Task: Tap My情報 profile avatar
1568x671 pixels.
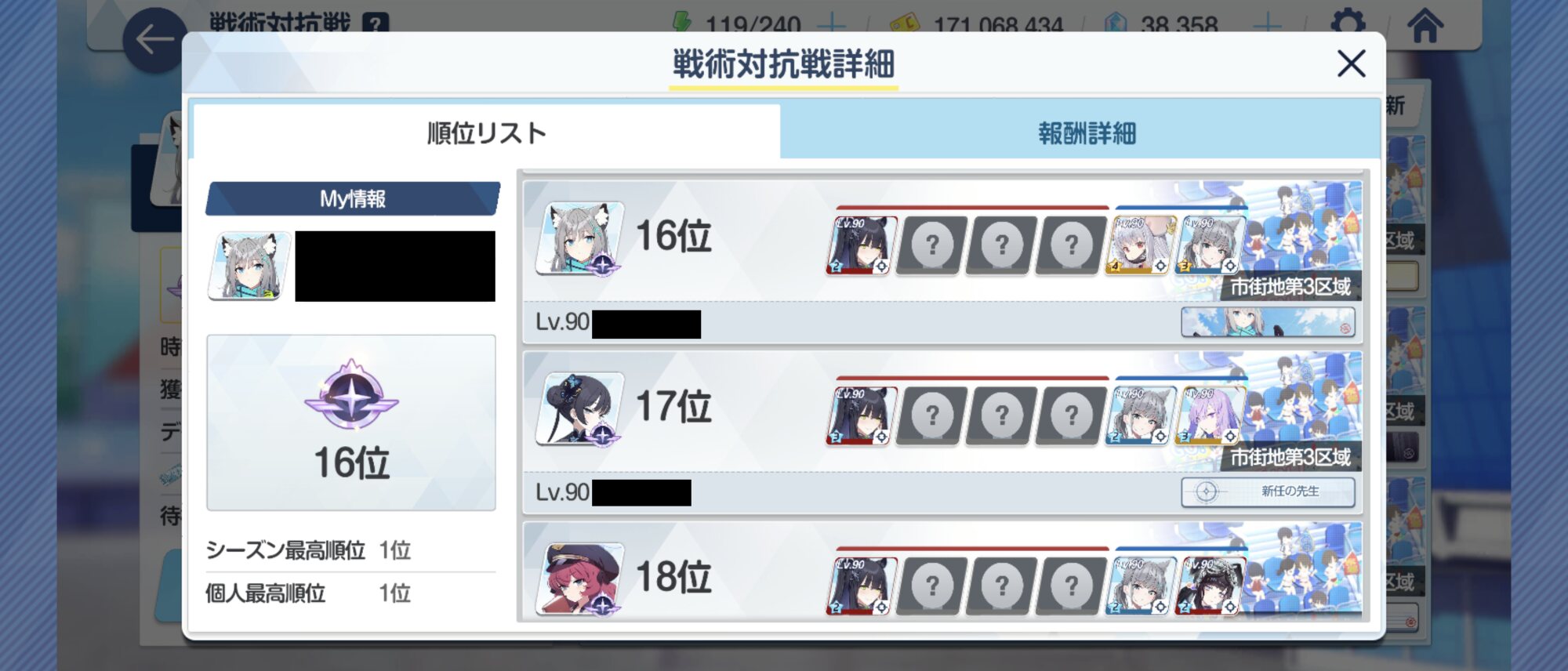Action: 249,266
